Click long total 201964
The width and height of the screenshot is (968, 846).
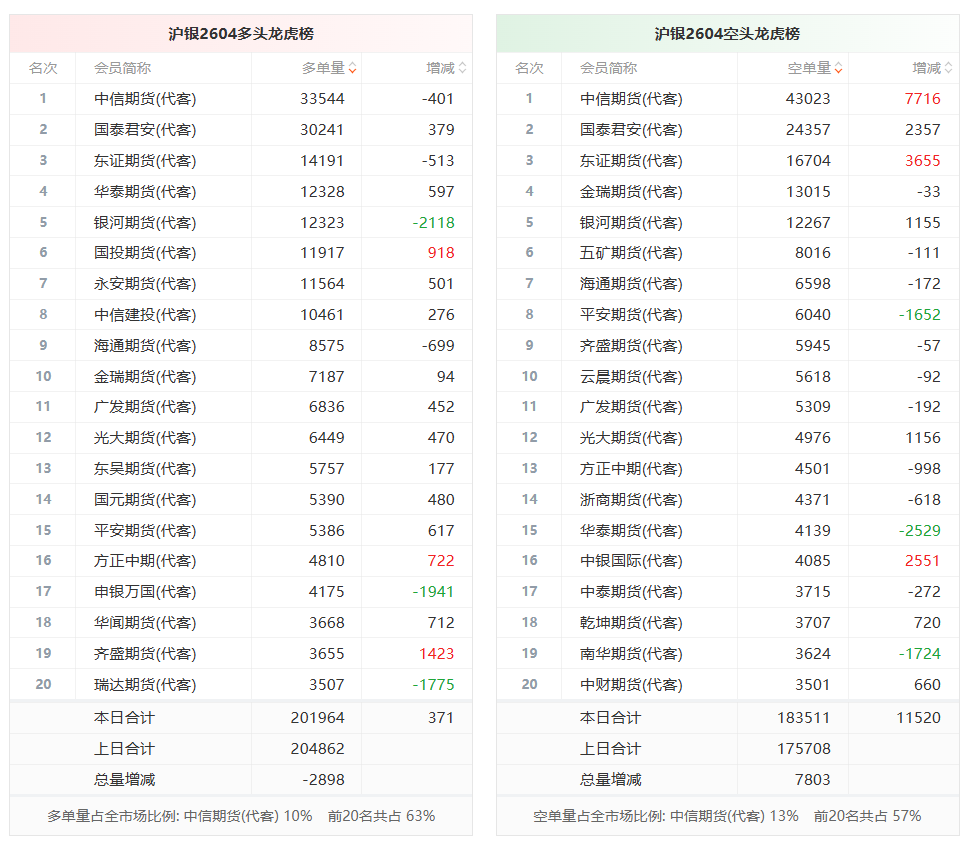(317, 718)
